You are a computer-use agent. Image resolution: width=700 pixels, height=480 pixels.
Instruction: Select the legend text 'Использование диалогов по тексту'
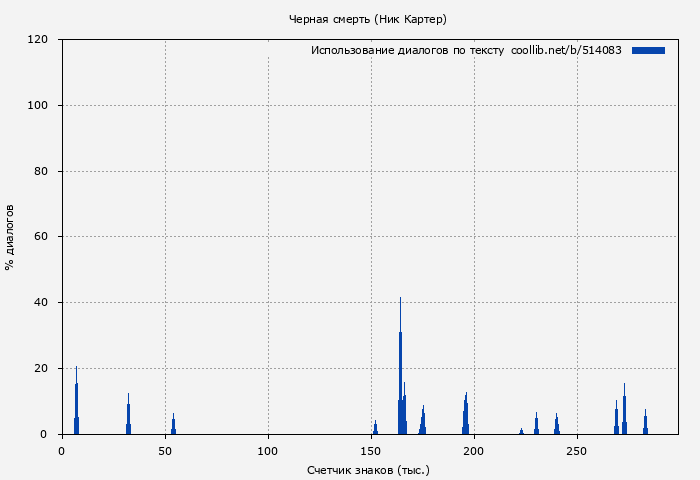click(407, 50)
